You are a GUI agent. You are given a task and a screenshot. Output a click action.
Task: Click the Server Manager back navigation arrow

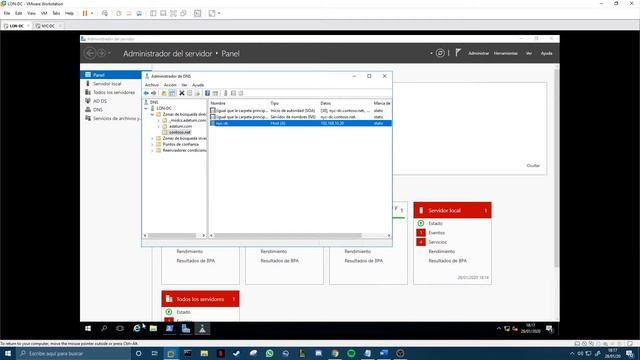[x=90, y=53]
